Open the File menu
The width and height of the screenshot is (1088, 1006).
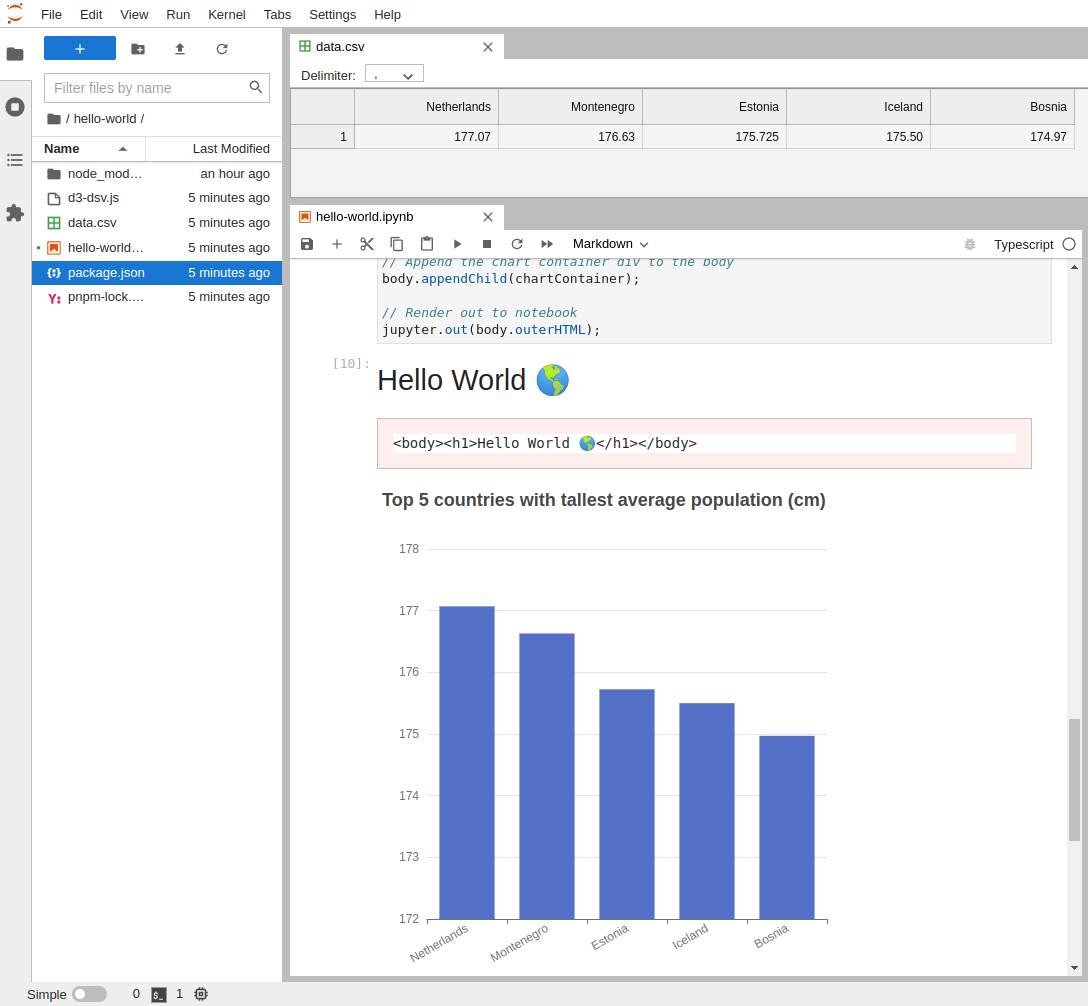click(x=51, y=15)
